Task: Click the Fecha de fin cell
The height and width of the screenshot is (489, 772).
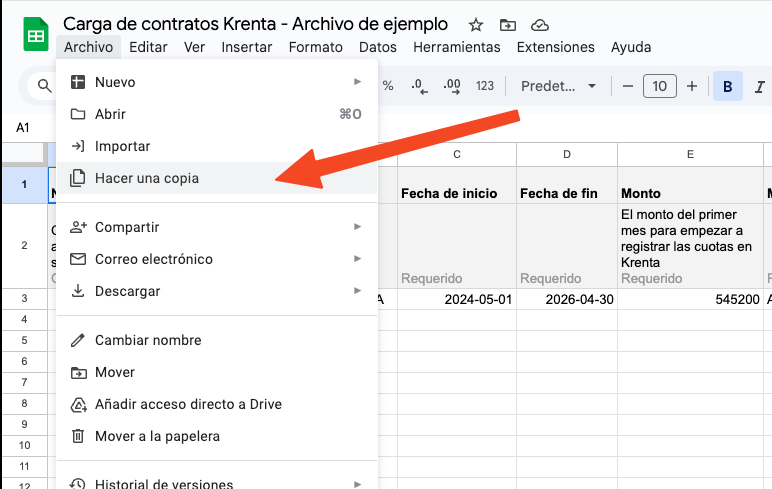Action: pos(567,185)
